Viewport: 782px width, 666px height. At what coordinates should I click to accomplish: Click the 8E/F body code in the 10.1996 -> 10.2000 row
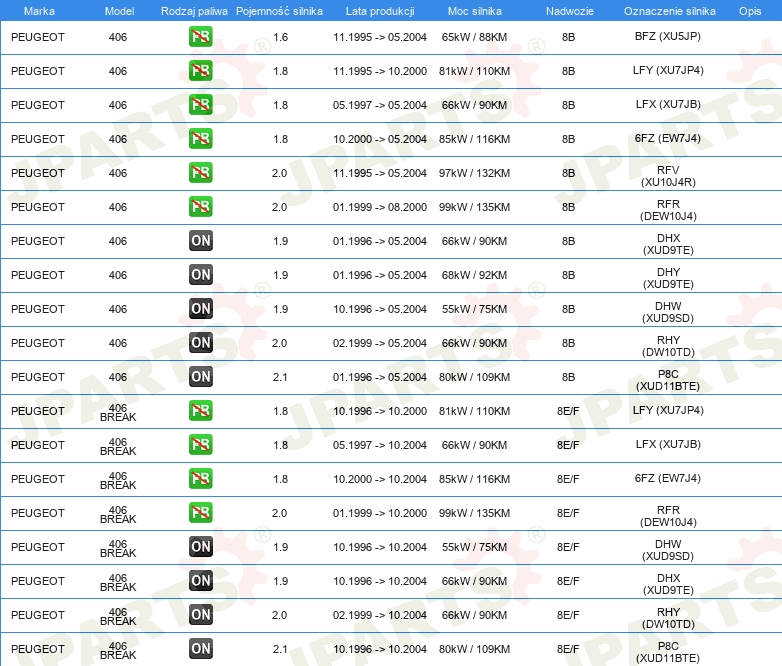coord(568,411)
